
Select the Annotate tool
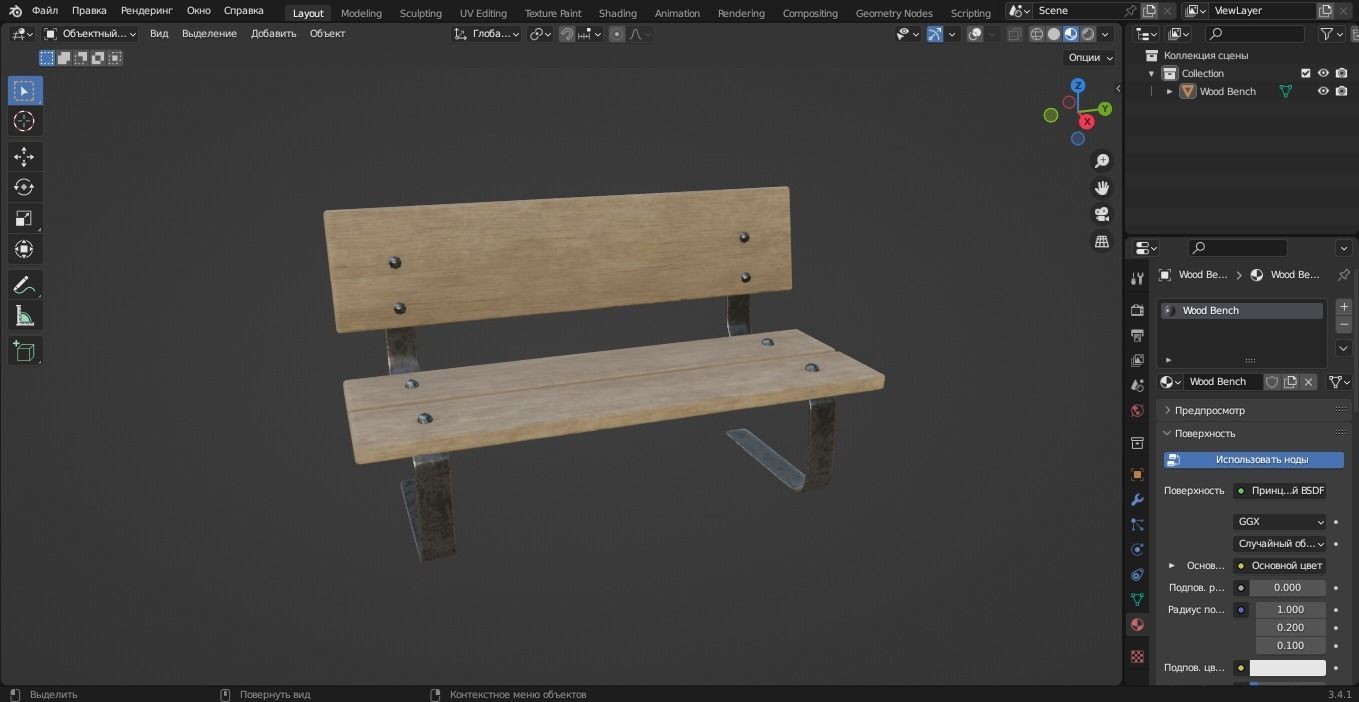click(25, 285)
